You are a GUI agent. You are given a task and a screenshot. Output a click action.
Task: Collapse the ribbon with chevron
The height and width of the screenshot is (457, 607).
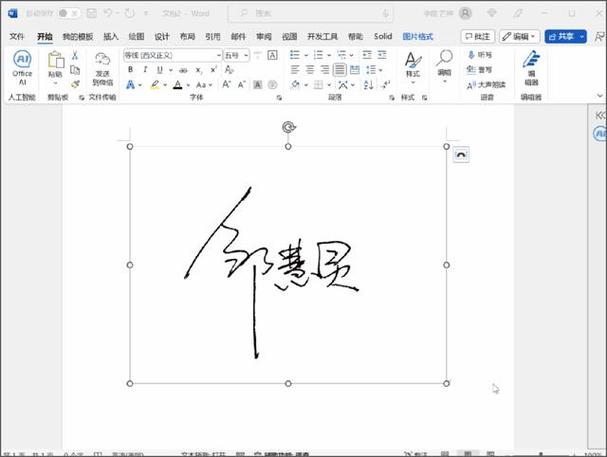[x=600, y=95]
